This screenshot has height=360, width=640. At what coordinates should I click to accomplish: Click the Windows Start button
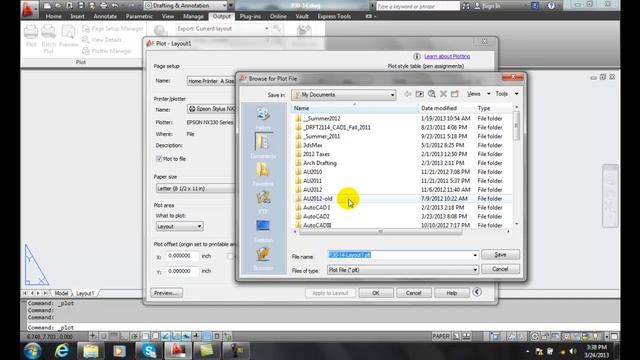(x=33, y=351)
